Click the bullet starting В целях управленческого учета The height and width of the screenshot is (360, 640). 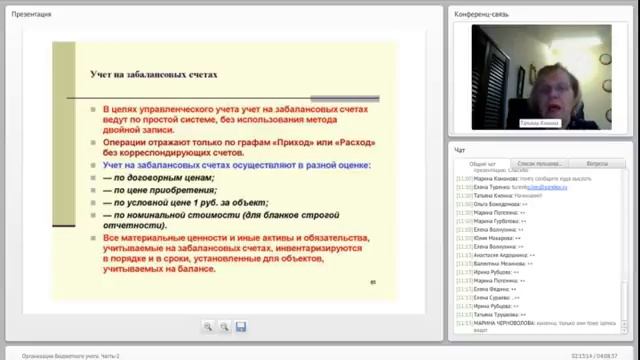236,120
